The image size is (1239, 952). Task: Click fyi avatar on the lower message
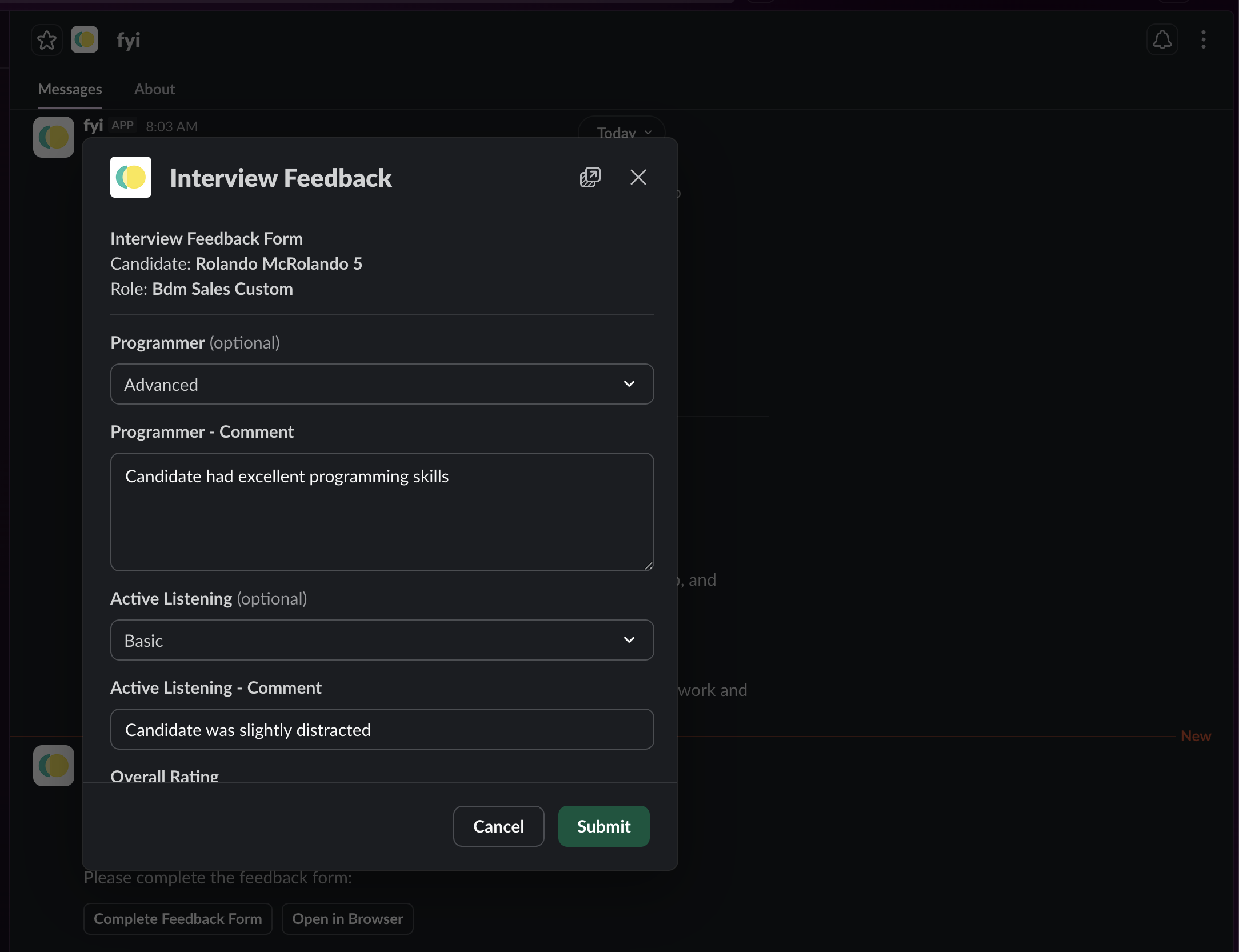(x=54, y=766)
